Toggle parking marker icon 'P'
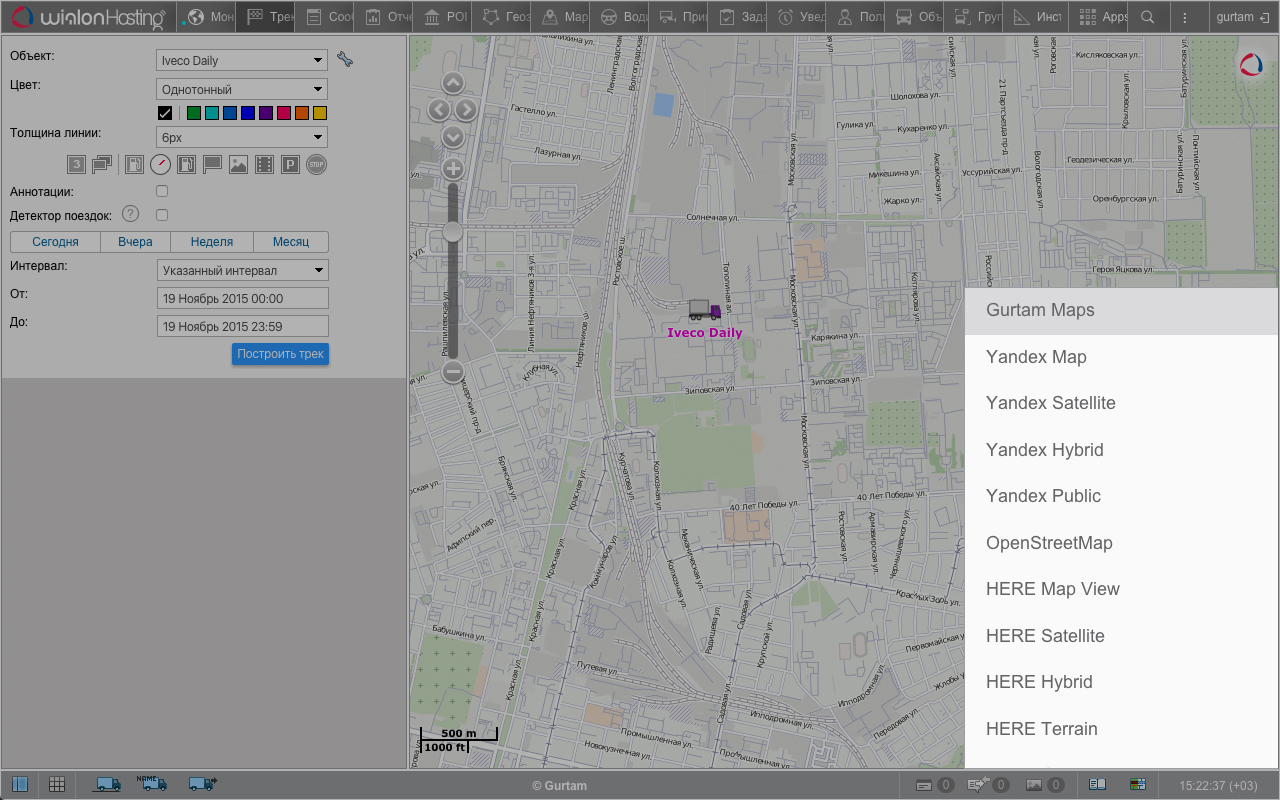 click(290, 165)
